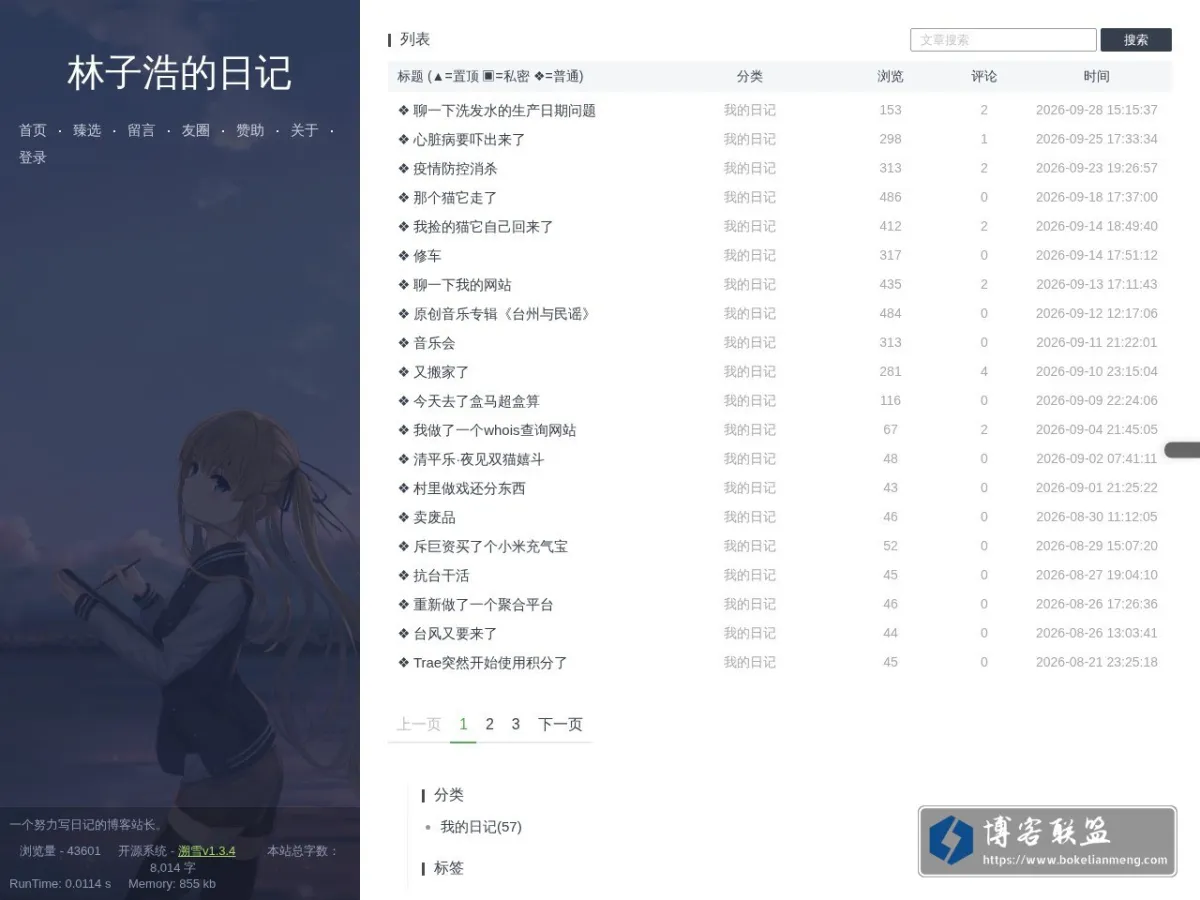The image size is (1200, 900).
Task: Click the 上一页 pagination link
Action: coord(418,724)
